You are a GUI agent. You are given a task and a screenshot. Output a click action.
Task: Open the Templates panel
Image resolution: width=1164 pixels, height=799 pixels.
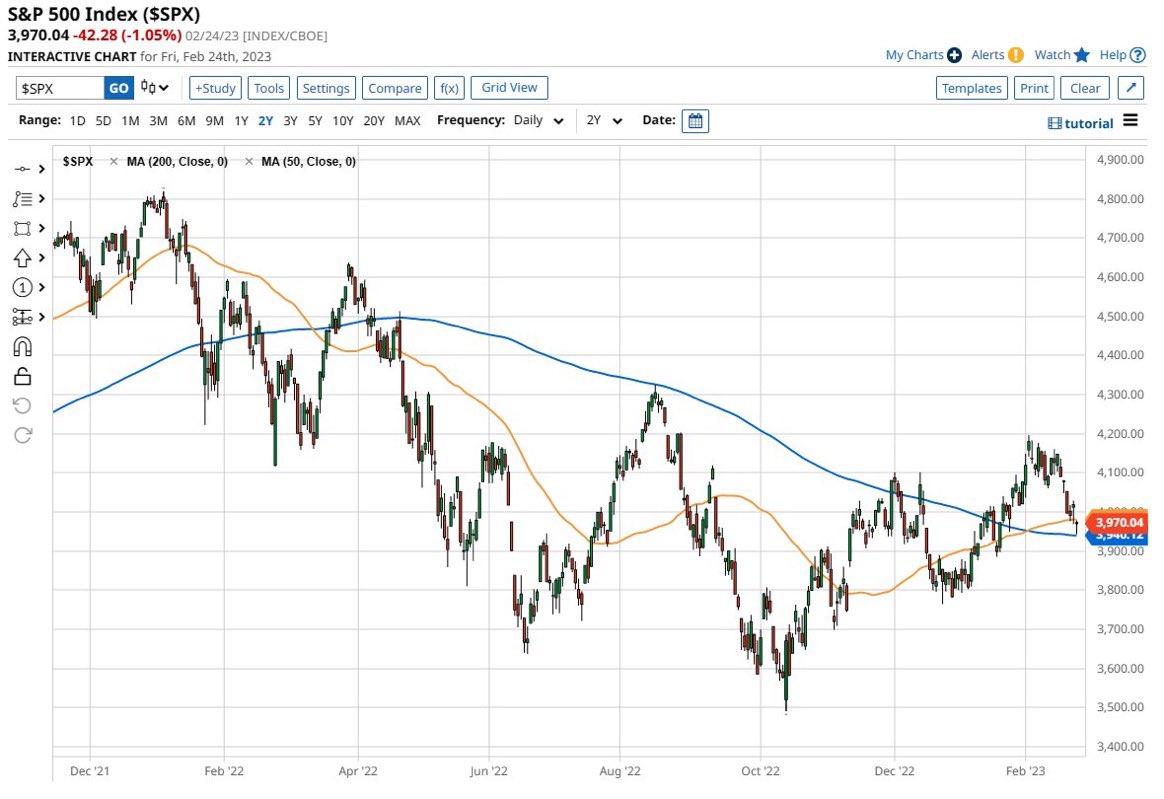coord(971,88)
